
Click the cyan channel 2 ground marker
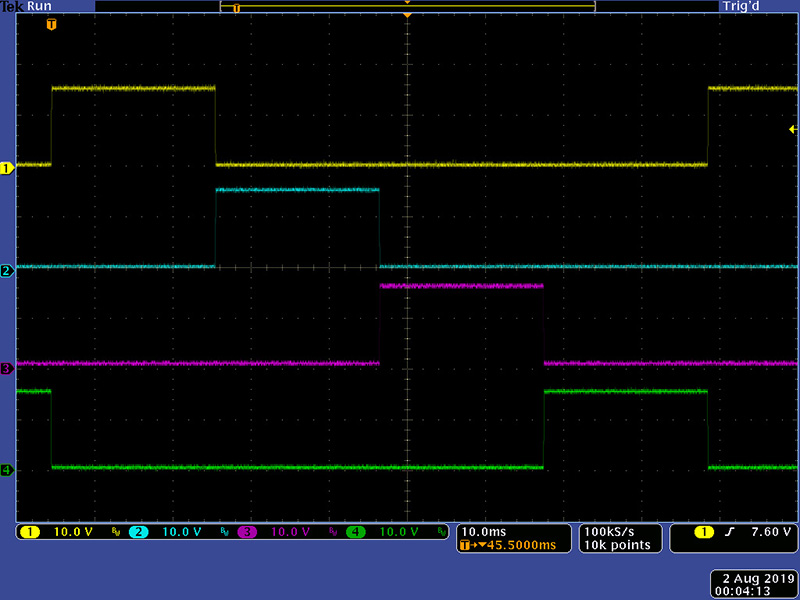click(x=6, y=271)
